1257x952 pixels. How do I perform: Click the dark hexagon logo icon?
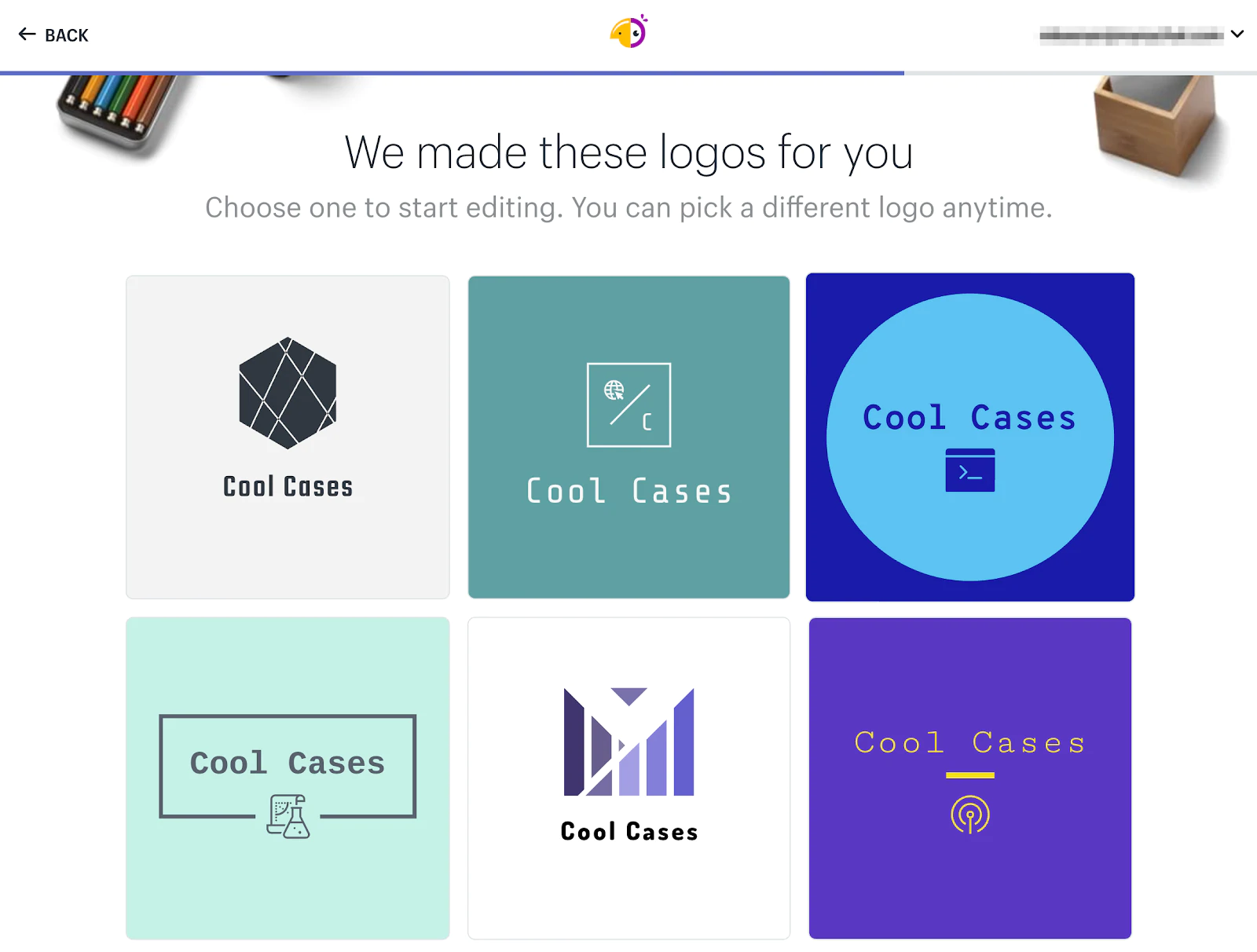coord(288,393)
